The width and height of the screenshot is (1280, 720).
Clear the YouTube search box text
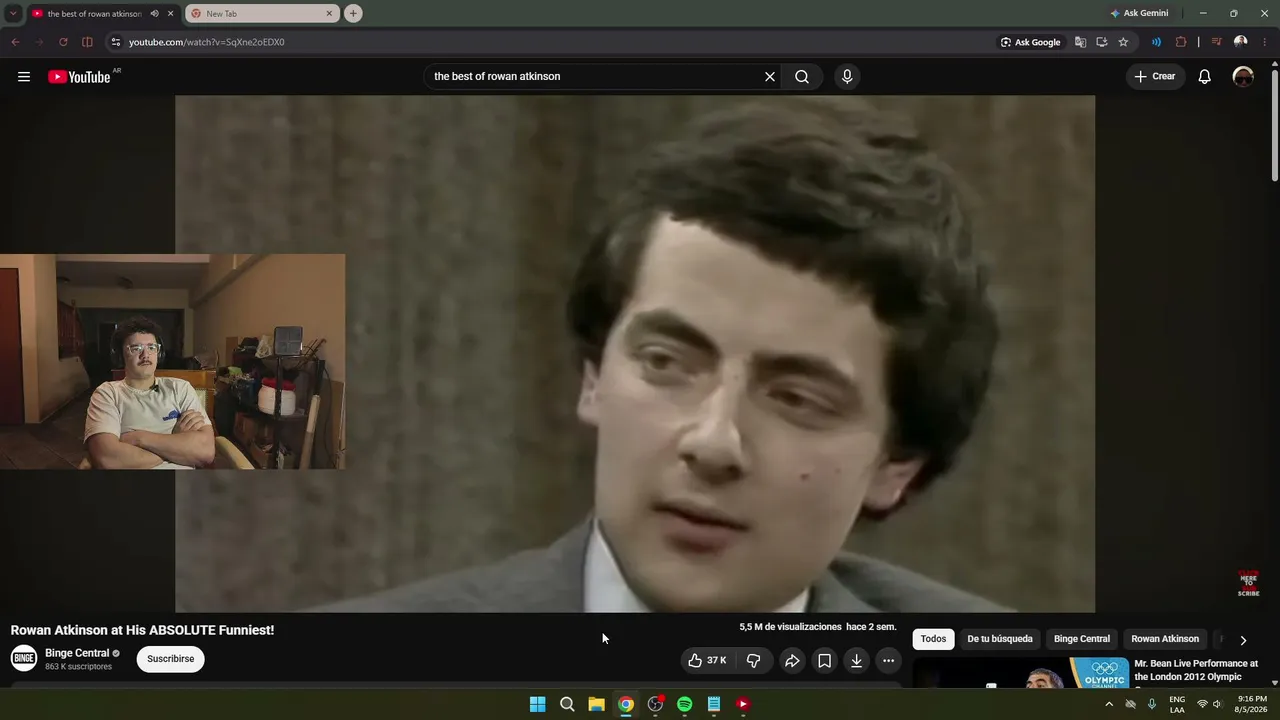click(x=770, y=77)
